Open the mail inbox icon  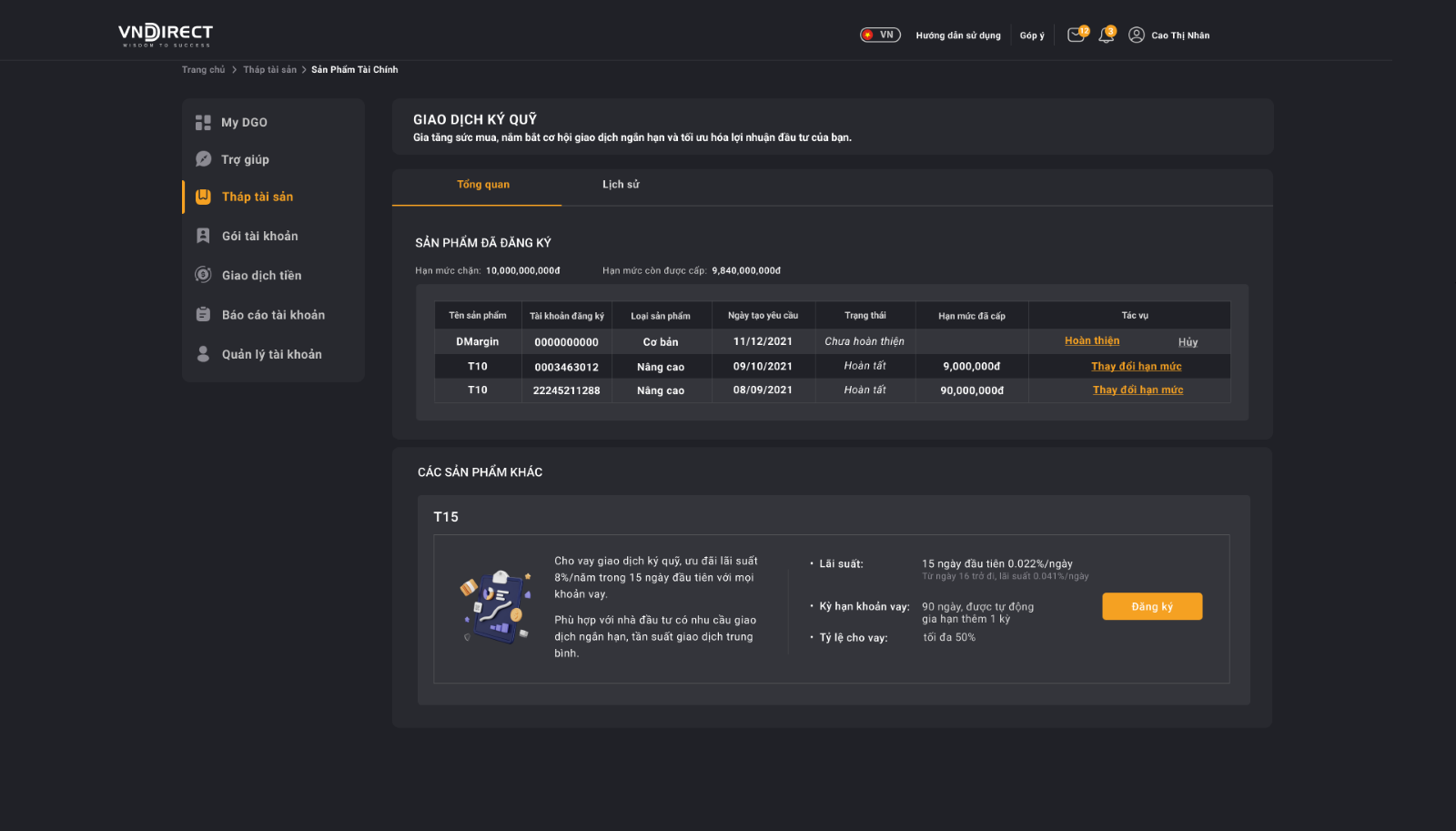coord(1076,35)
